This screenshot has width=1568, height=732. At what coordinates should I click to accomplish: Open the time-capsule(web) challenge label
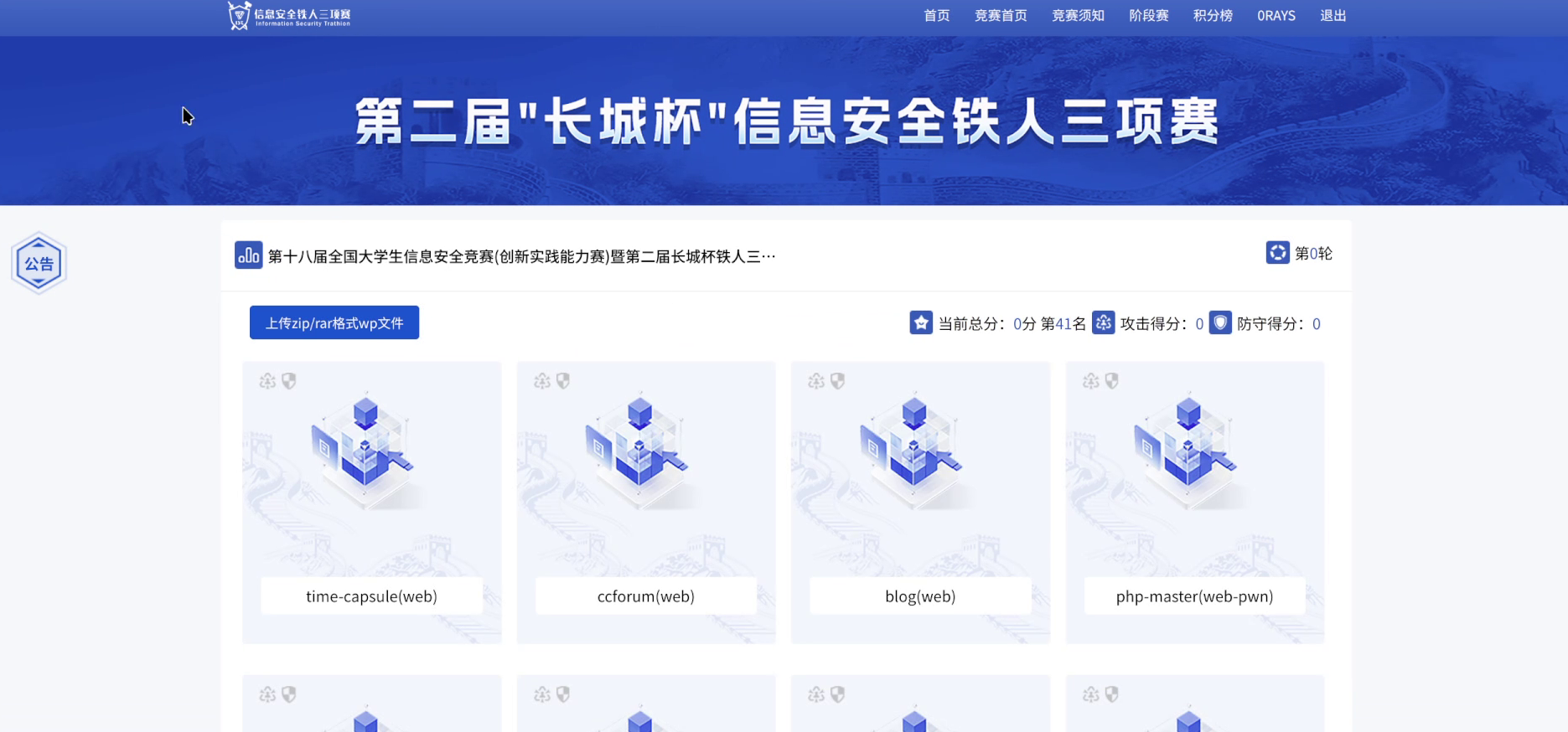click(x=371, y=596)
